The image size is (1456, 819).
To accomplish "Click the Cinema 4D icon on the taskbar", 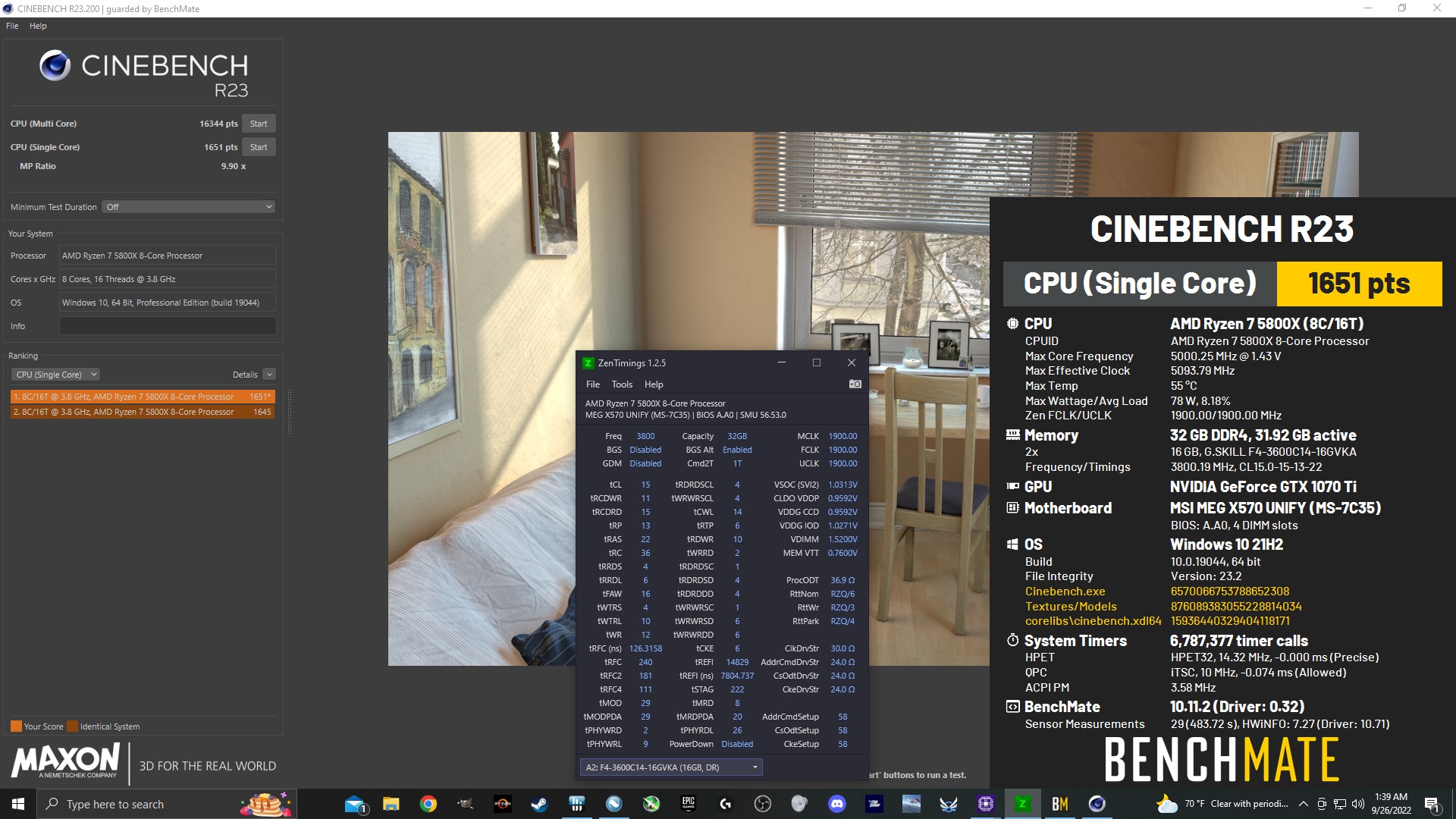I will [1096, 804].
